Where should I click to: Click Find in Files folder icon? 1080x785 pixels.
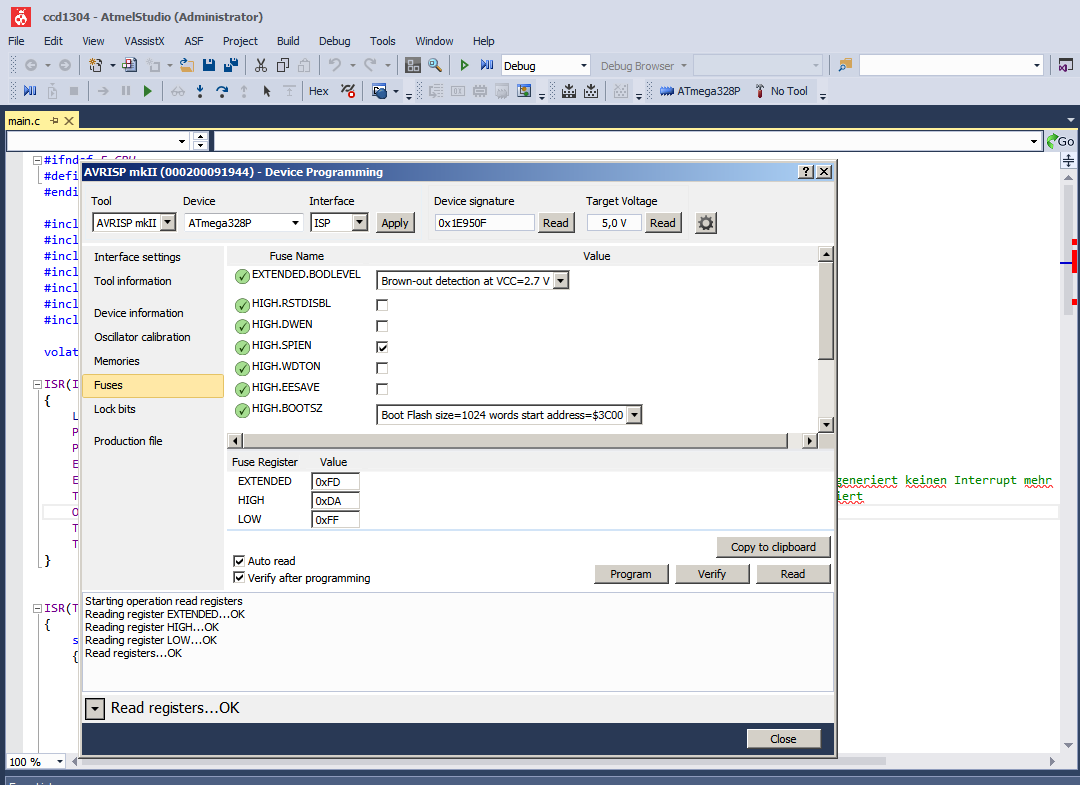pyautogui.click(x=845, y=65)
